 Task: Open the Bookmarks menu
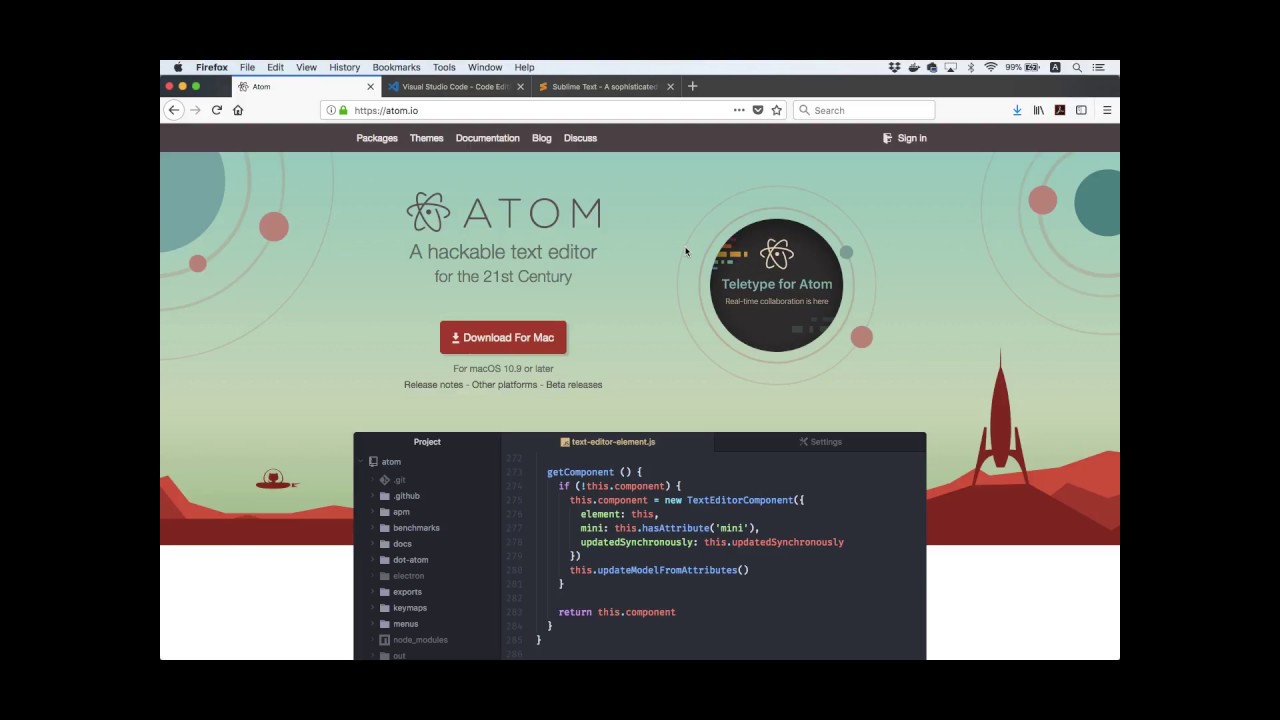tap(396, 67)
